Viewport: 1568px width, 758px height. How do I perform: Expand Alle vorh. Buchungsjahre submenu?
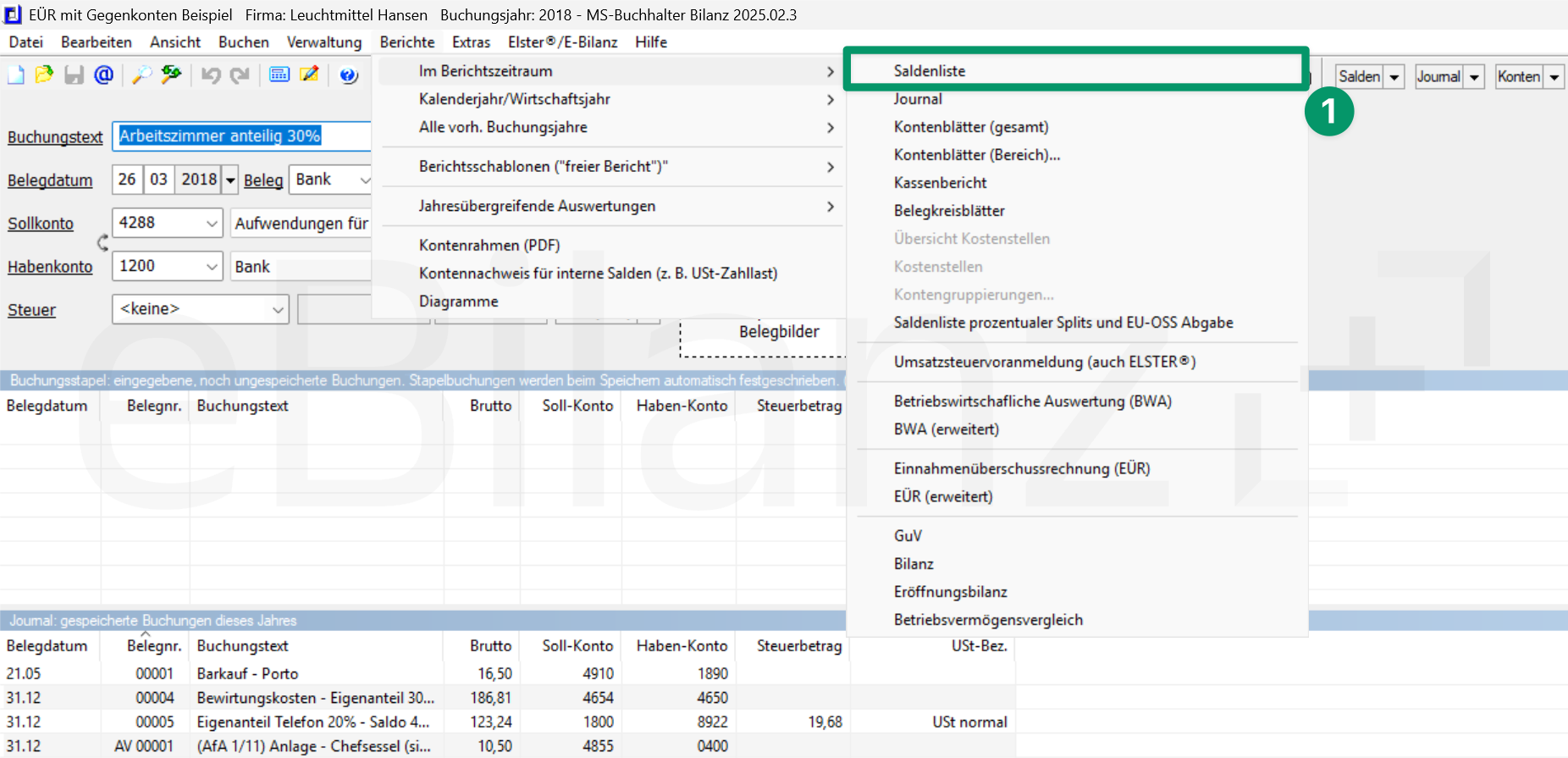pyautogui.click(x=609, y=127)
